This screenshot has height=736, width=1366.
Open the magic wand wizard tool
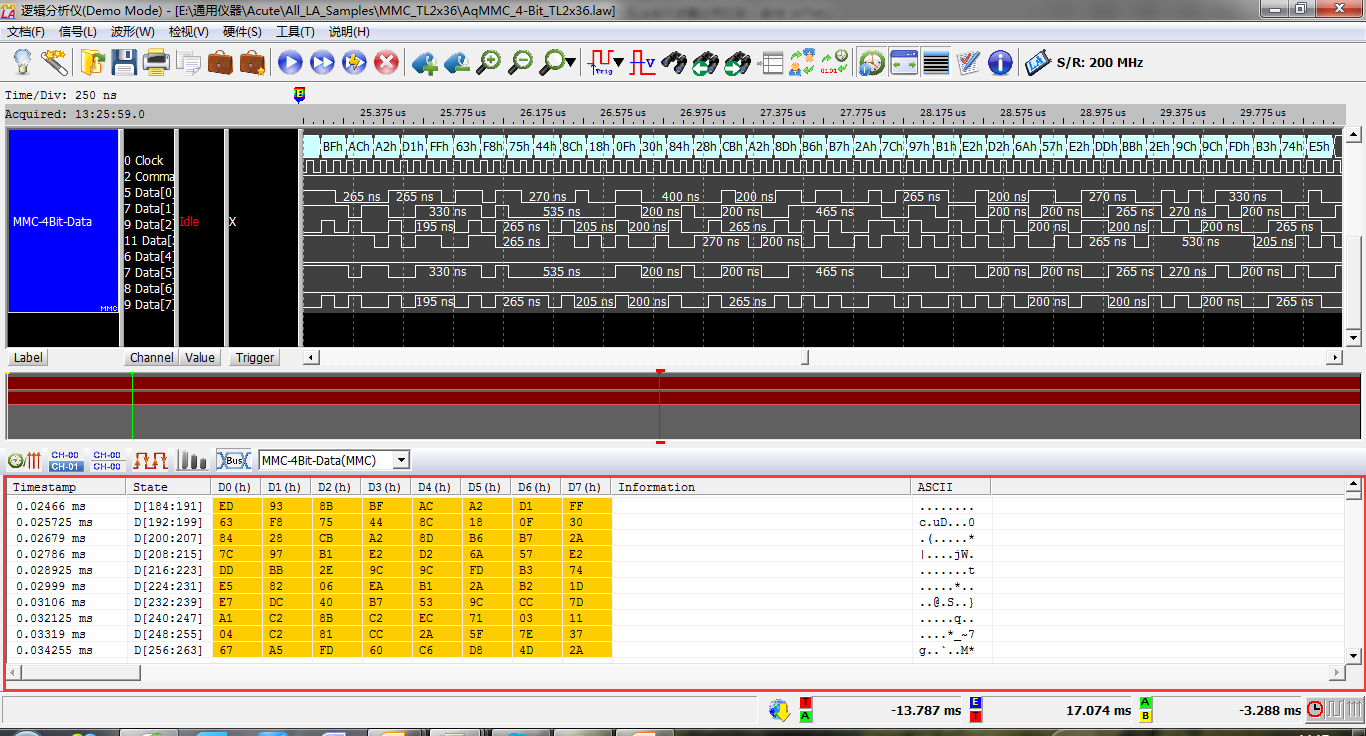coord(54,62)
